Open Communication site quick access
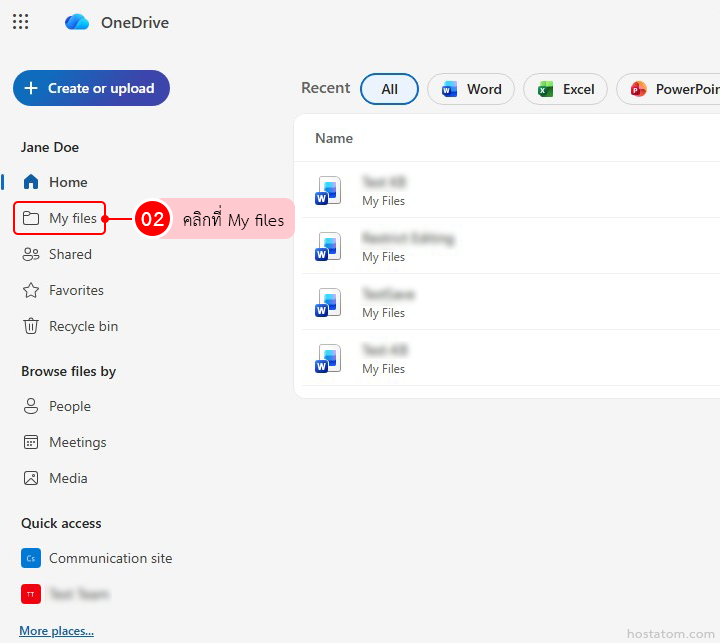The width and height of the screenshot is (720, 643). (x=110, y=558)
